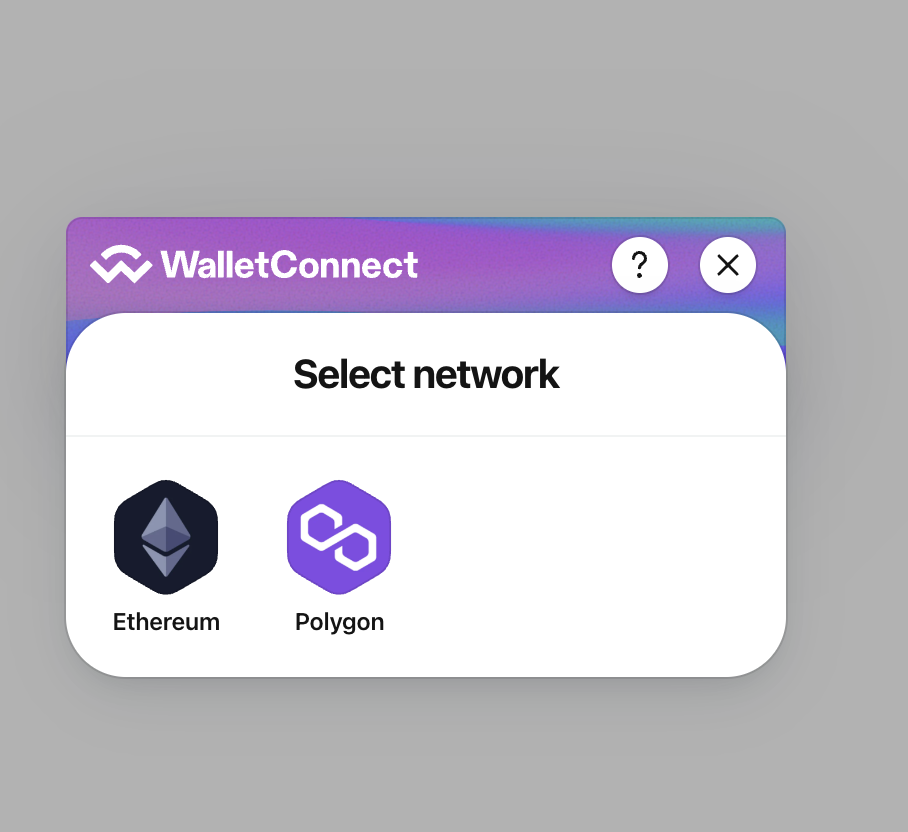
Task: Open help via the question mark button
Action: tap(640, 265)
